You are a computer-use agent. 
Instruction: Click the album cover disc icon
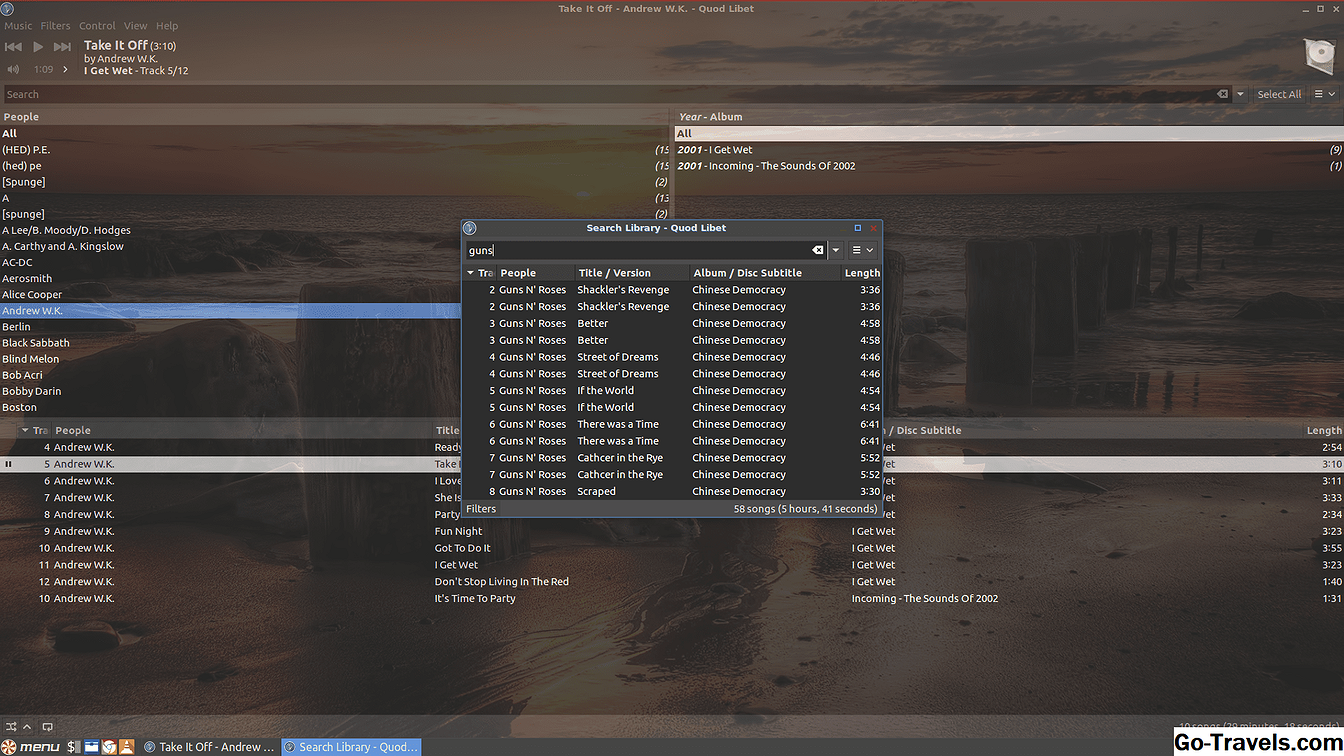point(1319,57)
